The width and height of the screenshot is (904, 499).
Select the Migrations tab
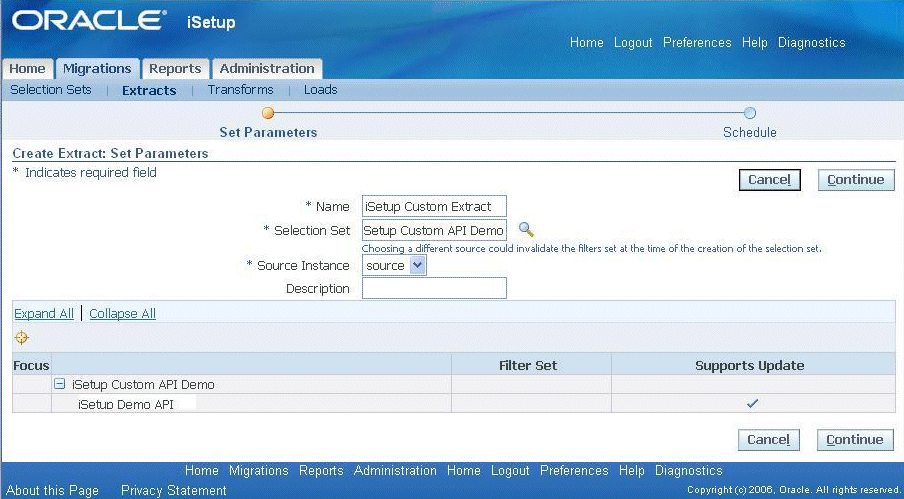click(x=97, y=69)
